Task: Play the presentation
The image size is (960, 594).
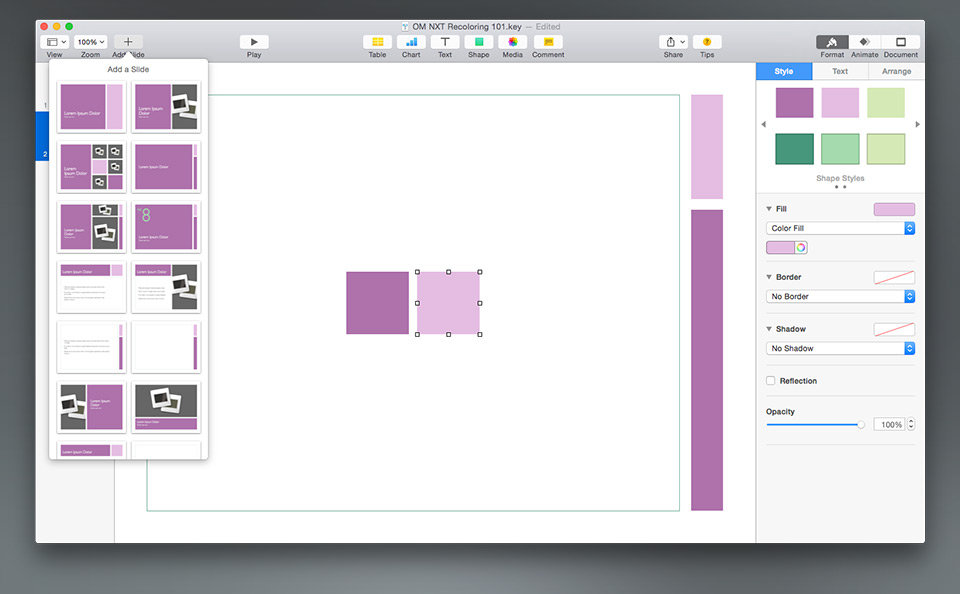Action: pyautogui.click(x=253, y=43)
